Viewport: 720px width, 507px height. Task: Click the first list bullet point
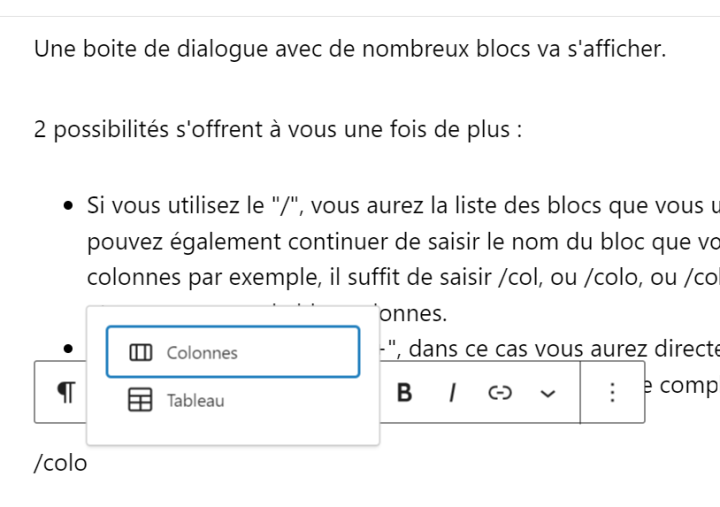pyautogui.click(x=68, y=205)
